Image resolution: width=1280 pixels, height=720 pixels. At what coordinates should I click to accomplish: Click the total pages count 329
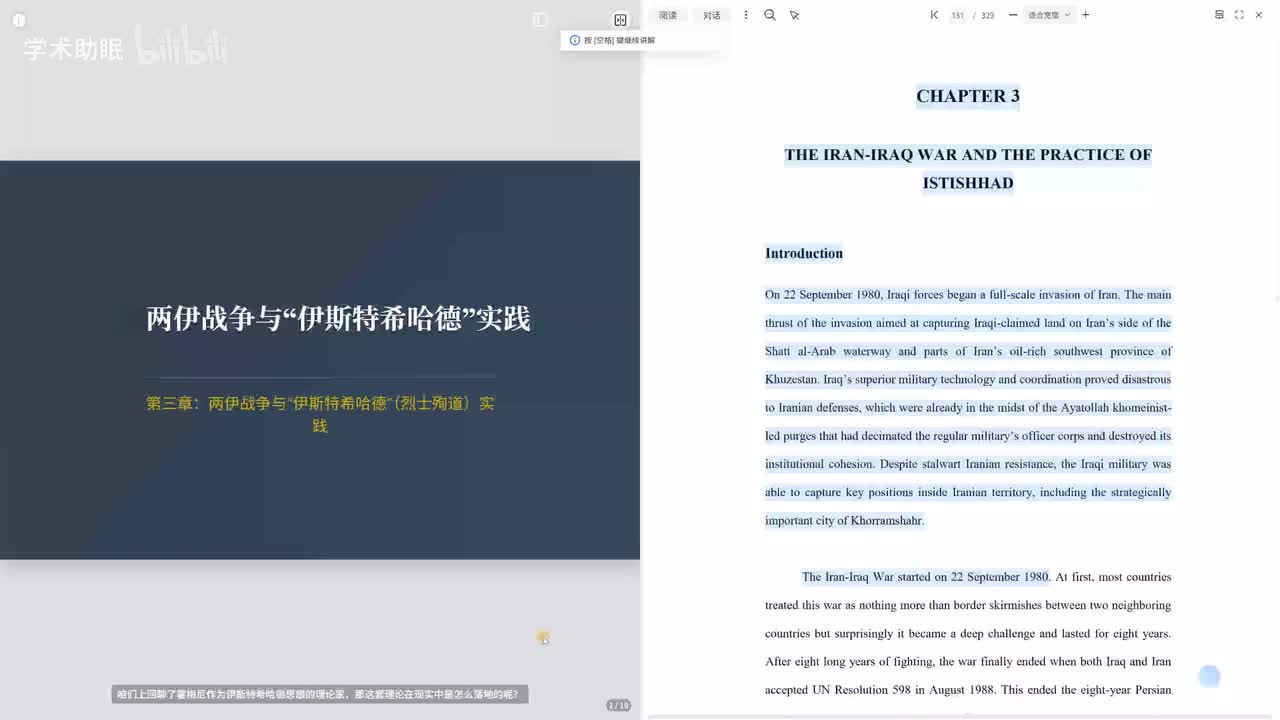[x=988, y=15]
